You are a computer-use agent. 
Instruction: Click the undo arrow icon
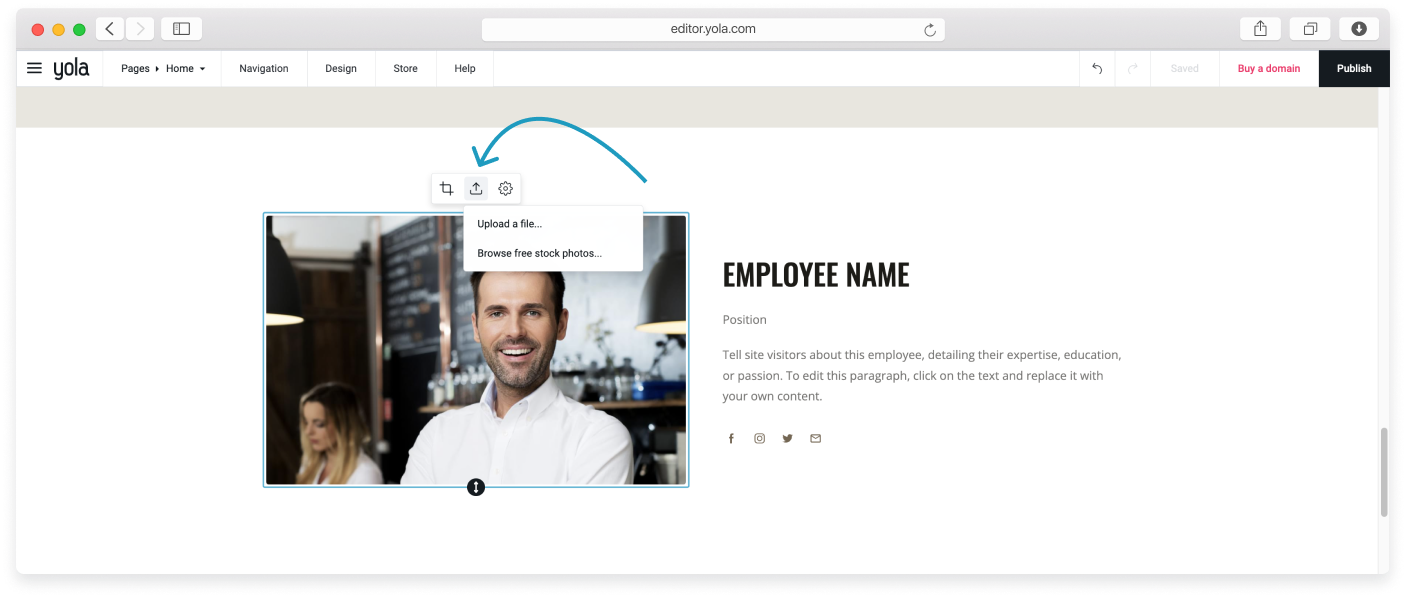point(1097,69)
